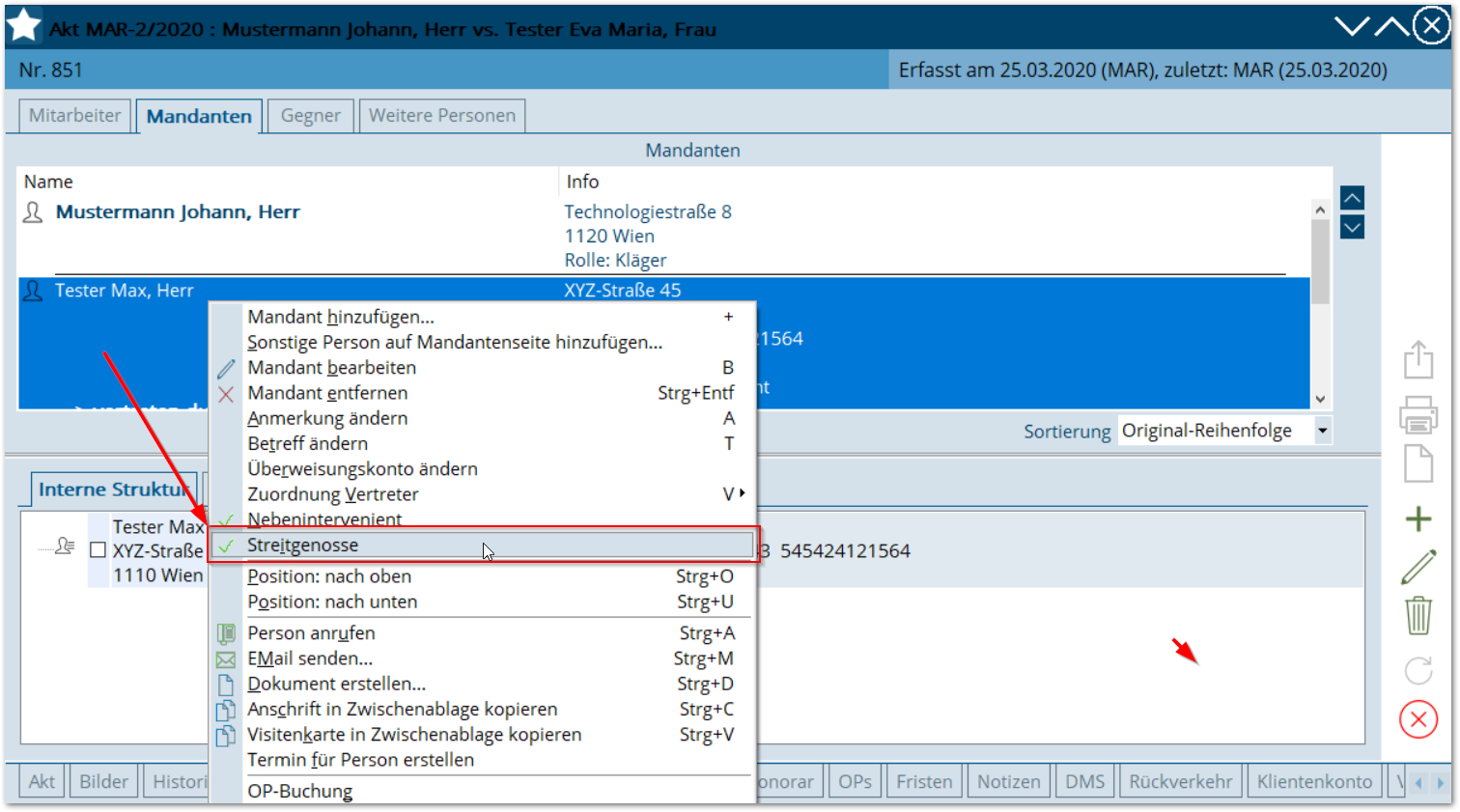Open the Interne Struktur tab
1460x812 pixels.
pyautogui.click(x=114, y=490)
